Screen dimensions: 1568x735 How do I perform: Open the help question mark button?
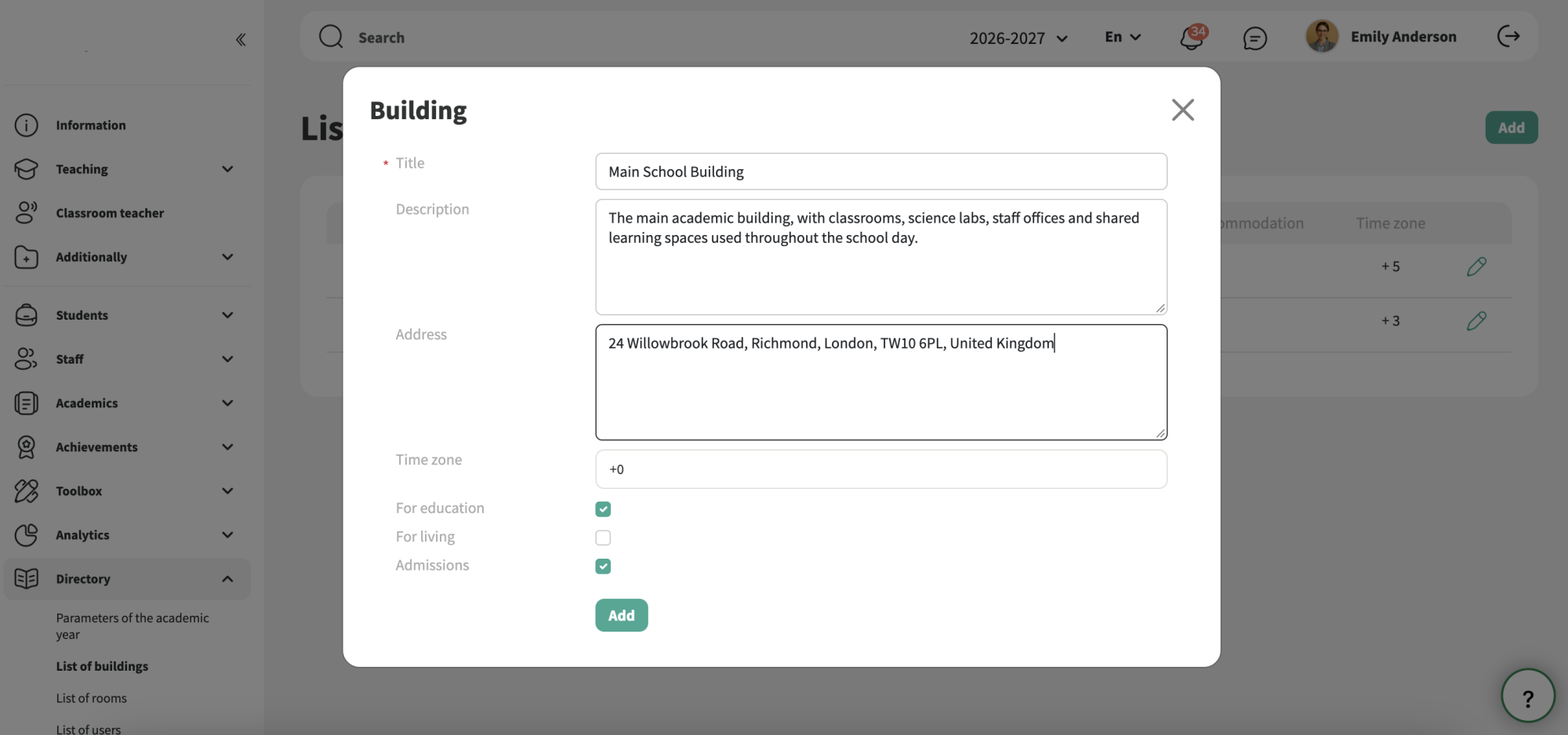pyautogui.click(x=1527, y=696)
